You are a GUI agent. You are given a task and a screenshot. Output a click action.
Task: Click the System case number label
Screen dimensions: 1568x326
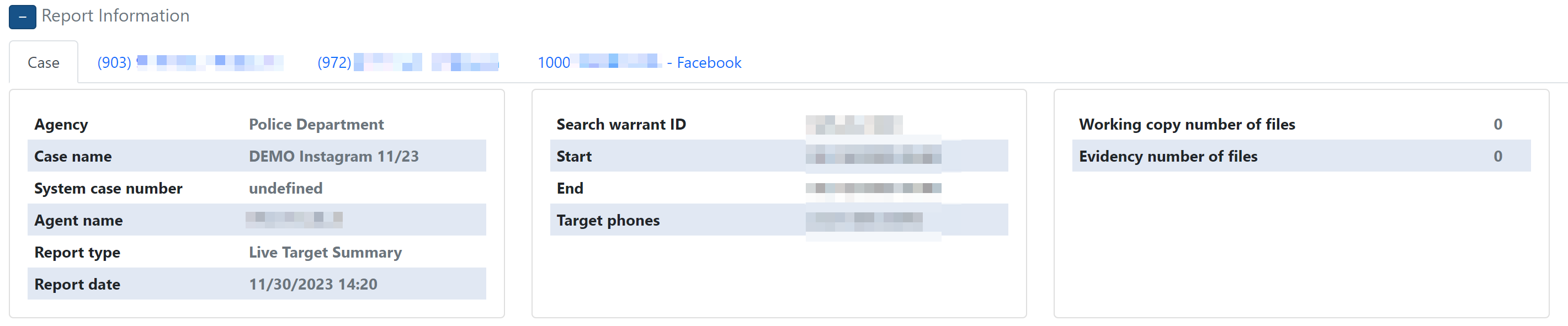[108, 189]
